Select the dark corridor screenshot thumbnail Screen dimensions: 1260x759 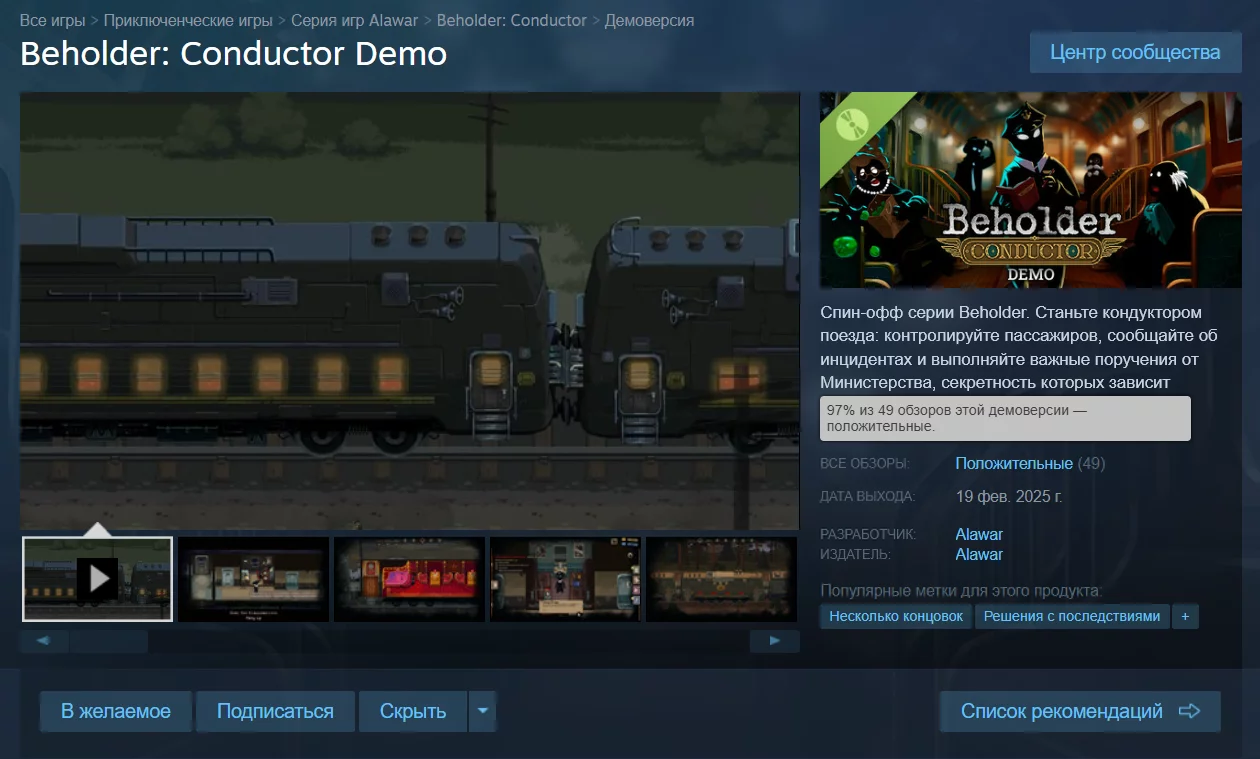coord(254,579)
